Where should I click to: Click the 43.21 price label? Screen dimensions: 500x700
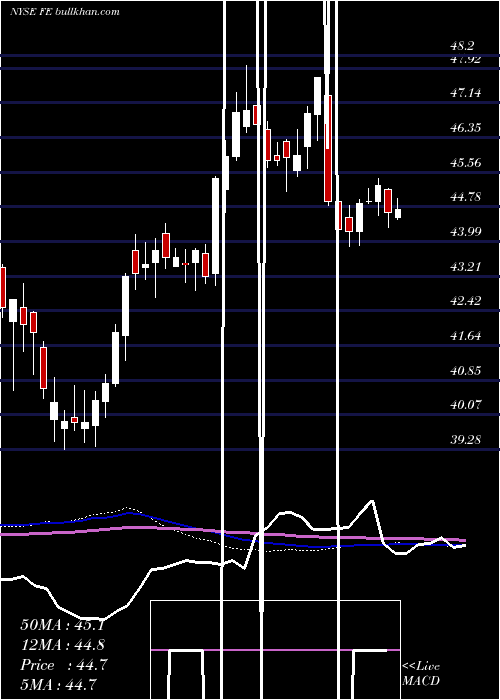[466, 267]
